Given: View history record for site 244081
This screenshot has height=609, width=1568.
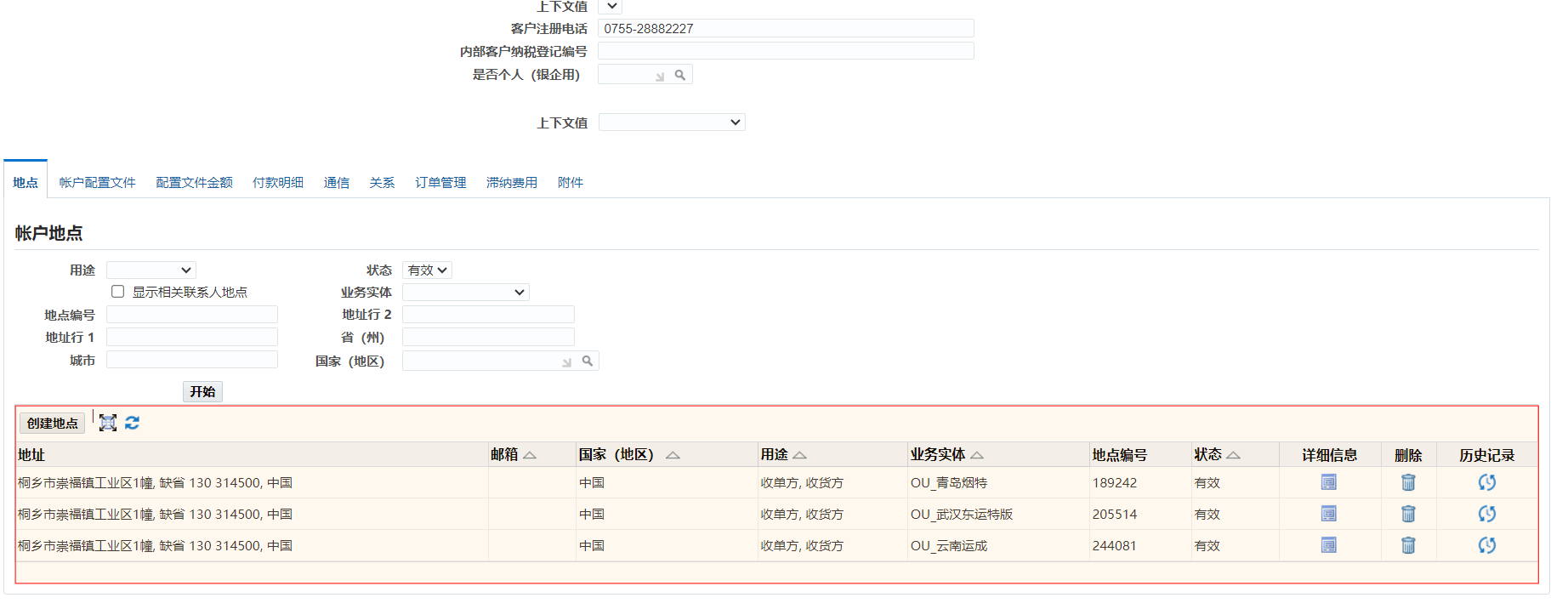Looking at the screenshot, I should click(x=1486, y=545).
